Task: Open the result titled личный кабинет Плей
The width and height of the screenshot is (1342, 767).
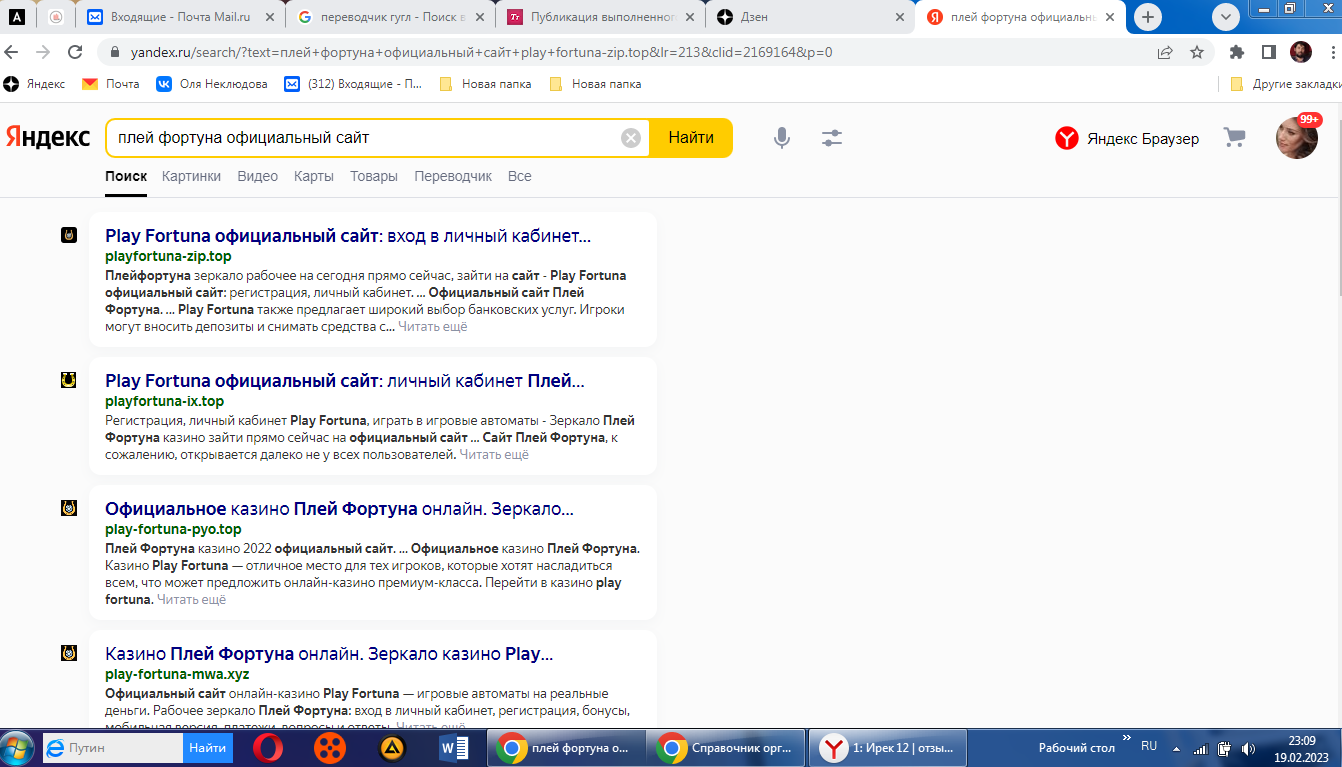Action: point(345,381)
